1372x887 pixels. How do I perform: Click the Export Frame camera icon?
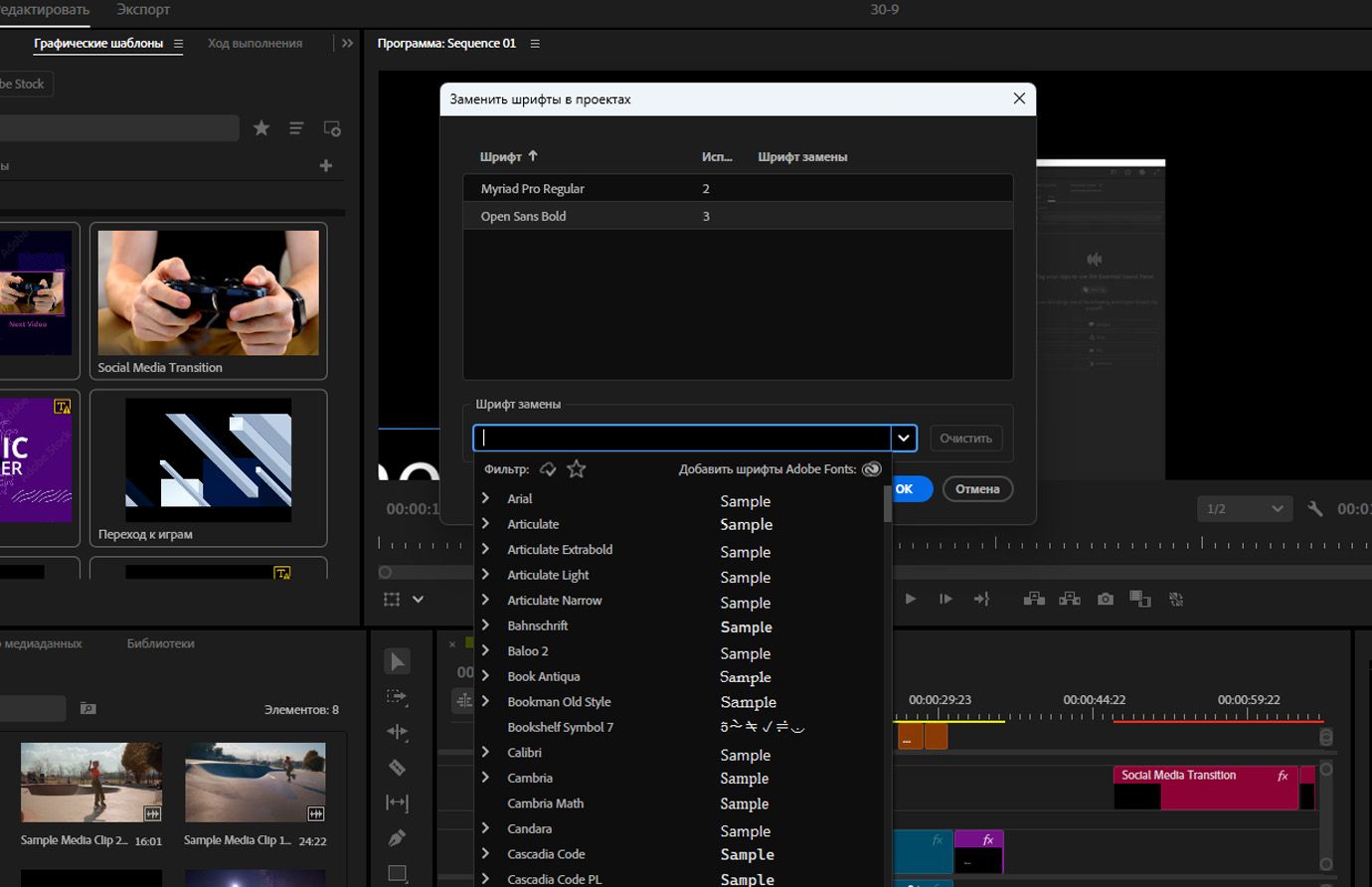tap(1105, 599)
